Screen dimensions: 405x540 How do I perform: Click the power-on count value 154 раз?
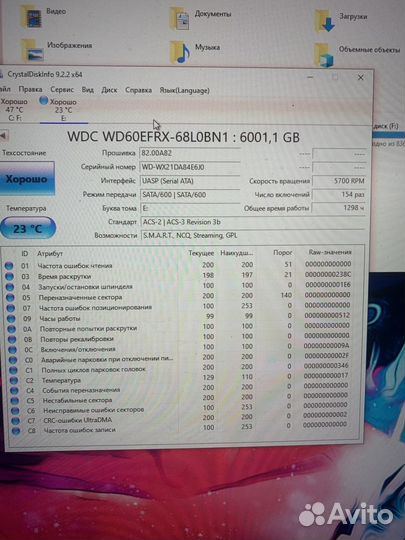pyautogui.click(x=339, y=195)
